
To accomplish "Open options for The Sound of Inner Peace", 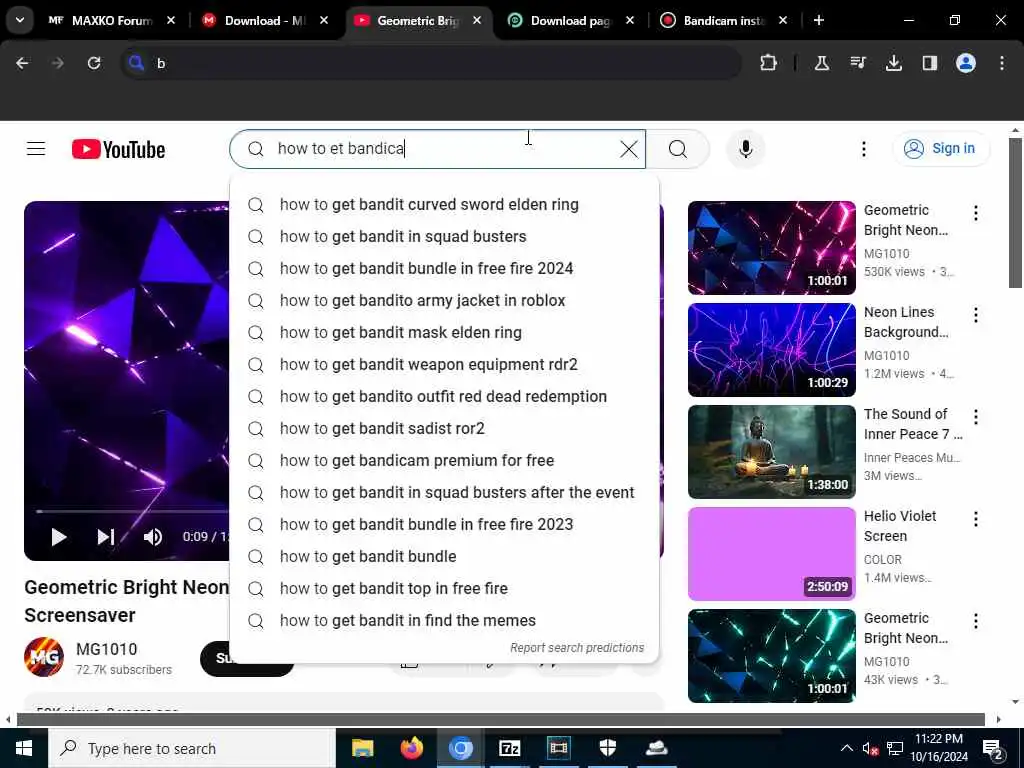I will coord(976,417).
